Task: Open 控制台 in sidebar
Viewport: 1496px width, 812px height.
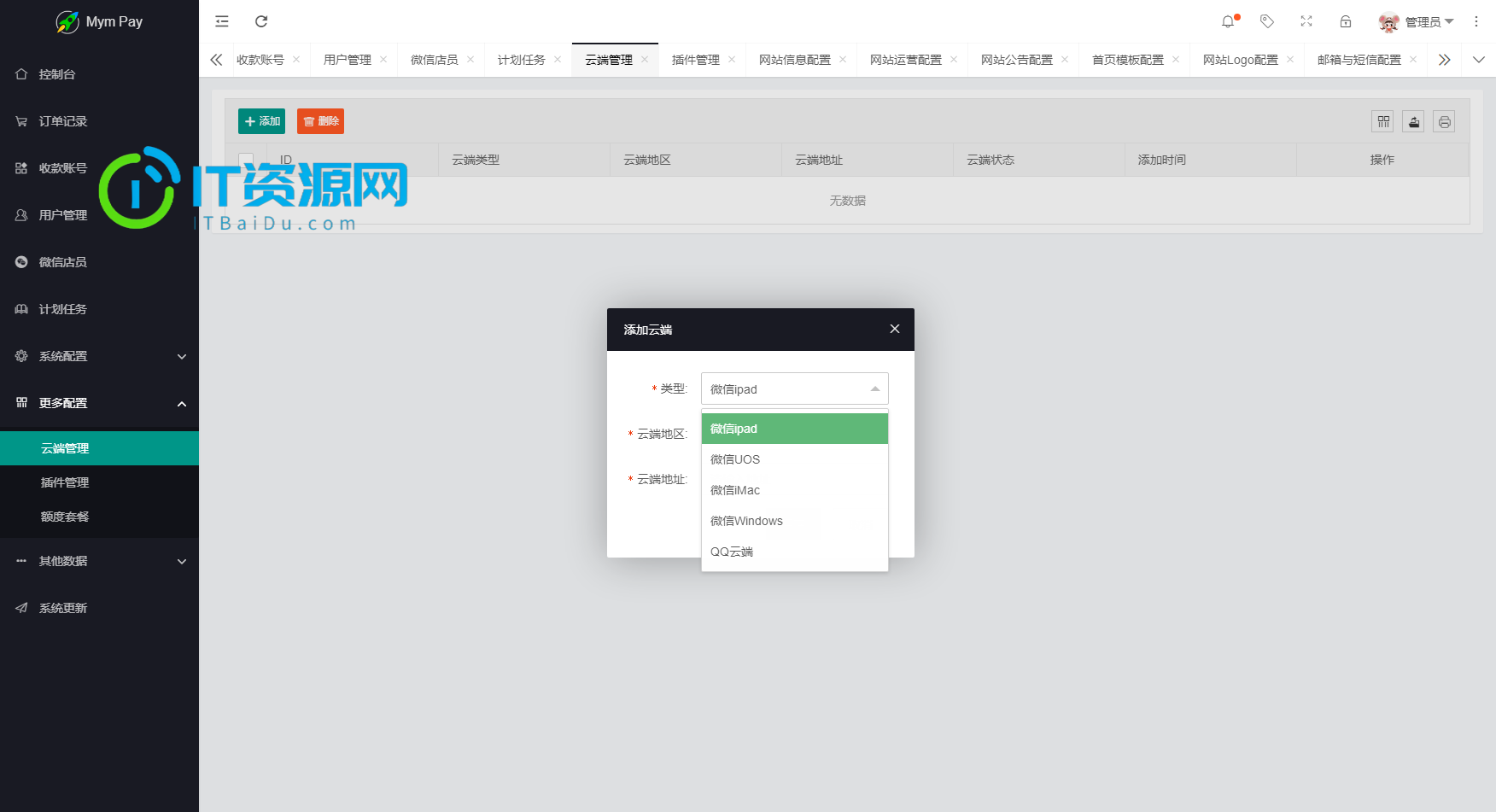Action: [99, 74]
